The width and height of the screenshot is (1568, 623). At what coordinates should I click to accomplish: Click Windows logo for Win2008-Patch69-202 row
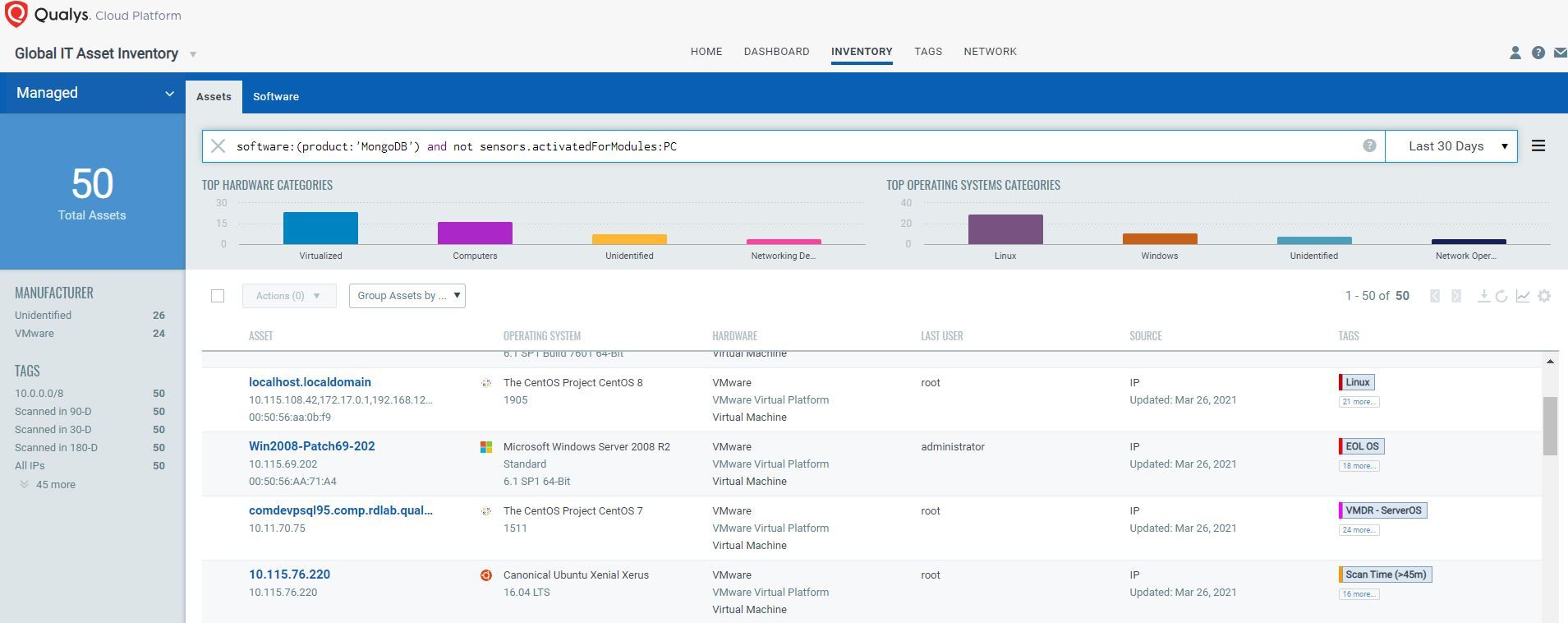(x=486, y=447)
